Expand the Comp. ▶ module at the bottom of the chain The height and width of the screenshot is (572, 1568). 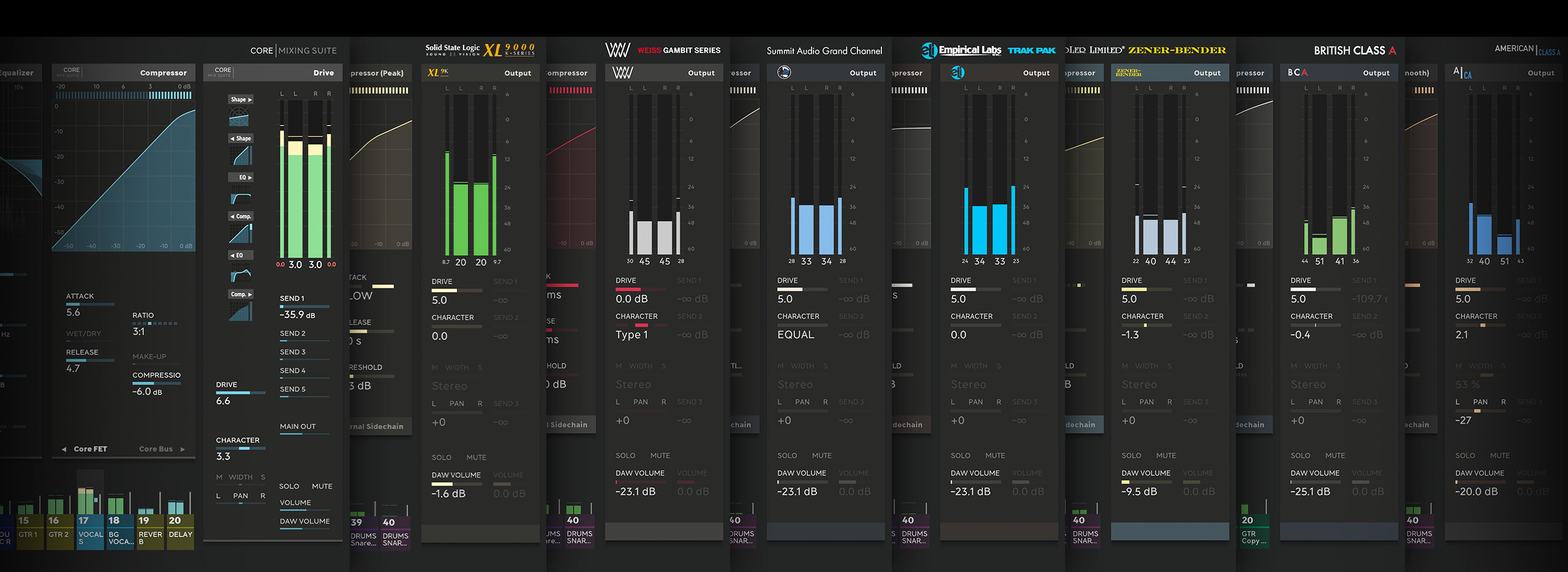click(241, 295)
